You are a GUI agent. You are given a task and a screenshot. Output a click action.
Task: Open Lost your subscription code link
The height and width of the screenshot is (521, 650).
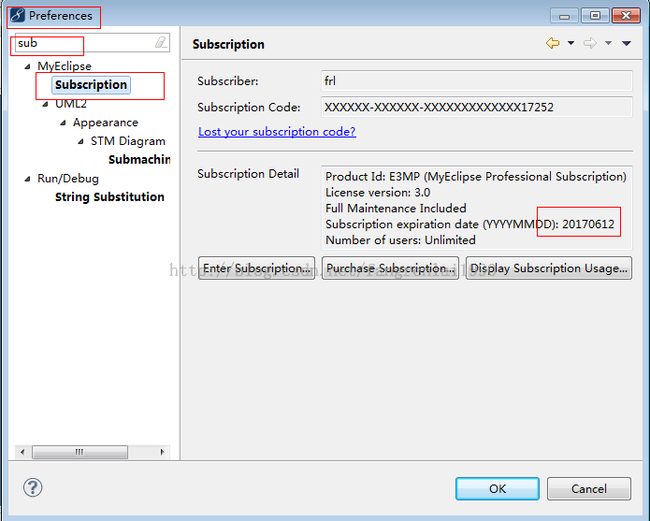pos(277,131)
